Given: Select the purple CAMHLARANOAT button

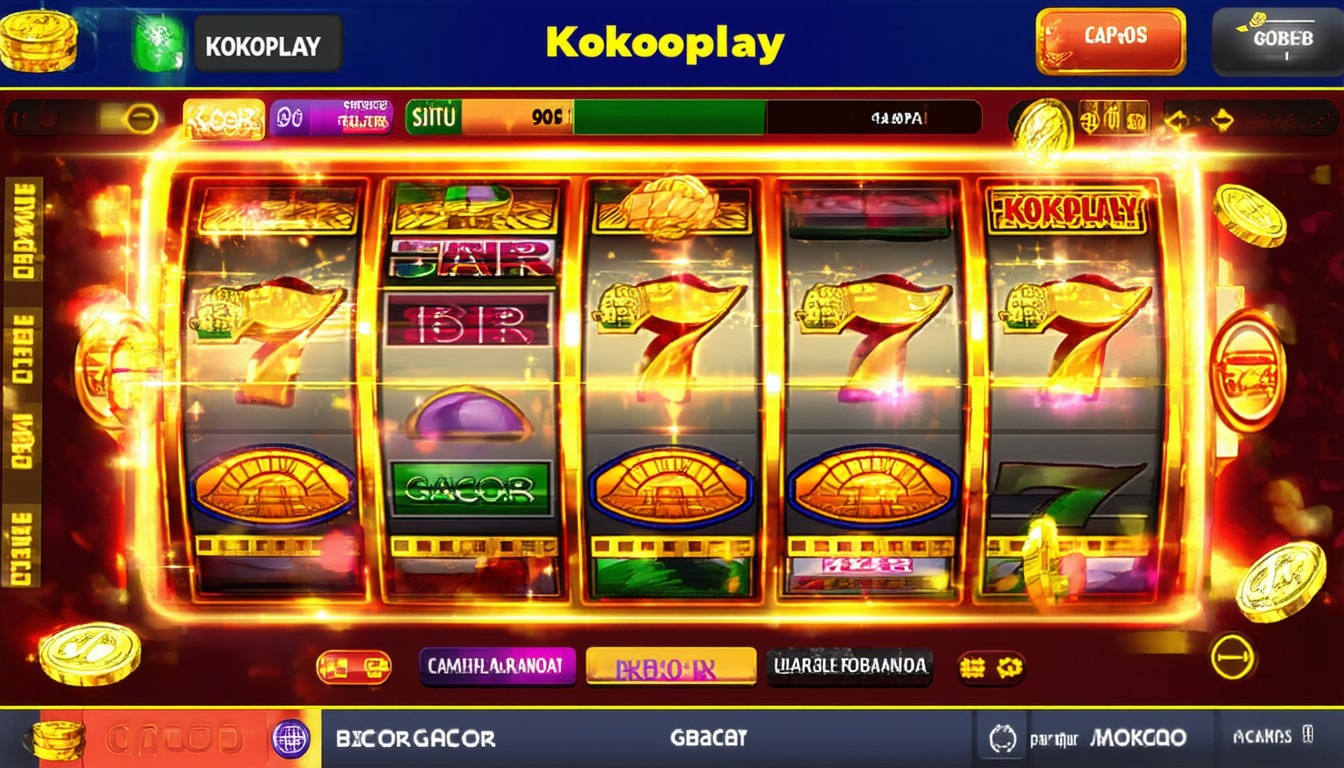Looking at the screenshot, I should [498, 666].
